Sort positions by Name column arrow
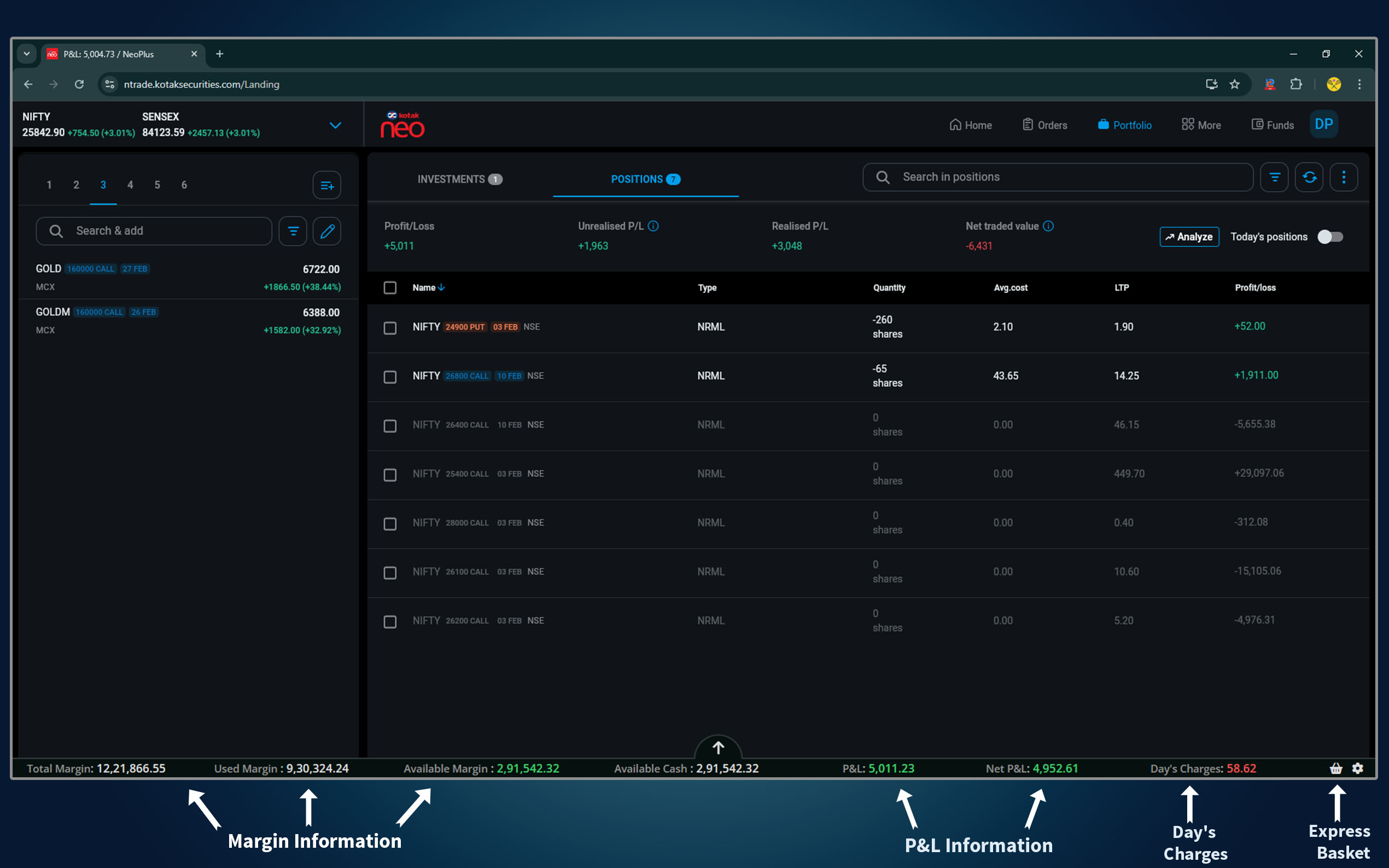 click(x=441, y=288)
